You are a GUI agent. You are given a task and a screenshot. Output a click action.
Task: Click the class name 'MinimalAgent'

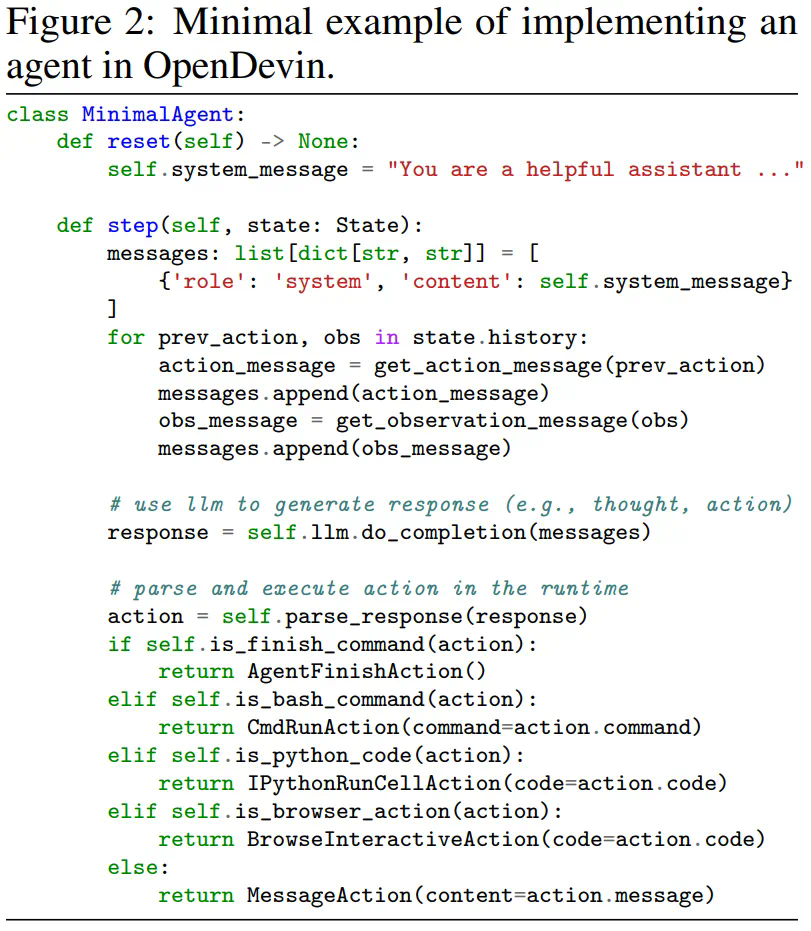click(x=157, y=114)
